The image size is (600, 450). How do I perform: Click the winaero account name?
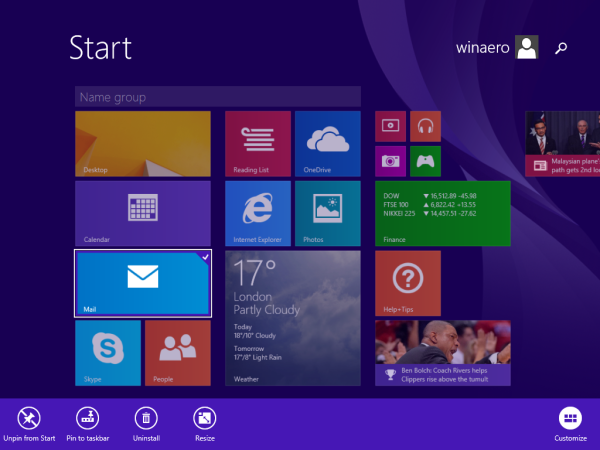(483, 48)
